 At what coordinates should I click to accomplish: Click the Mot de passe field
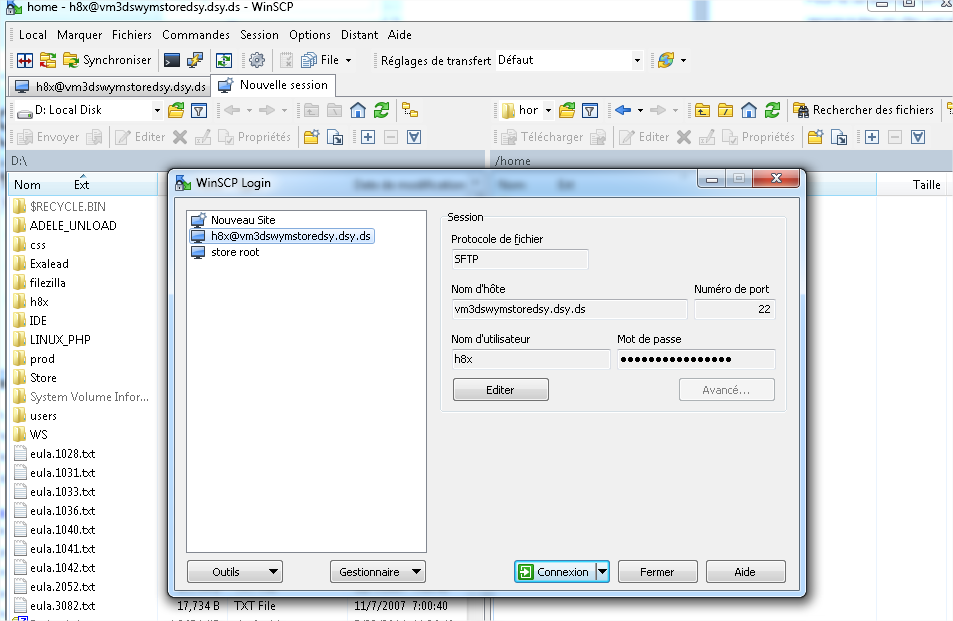click(x=696, y=359)
